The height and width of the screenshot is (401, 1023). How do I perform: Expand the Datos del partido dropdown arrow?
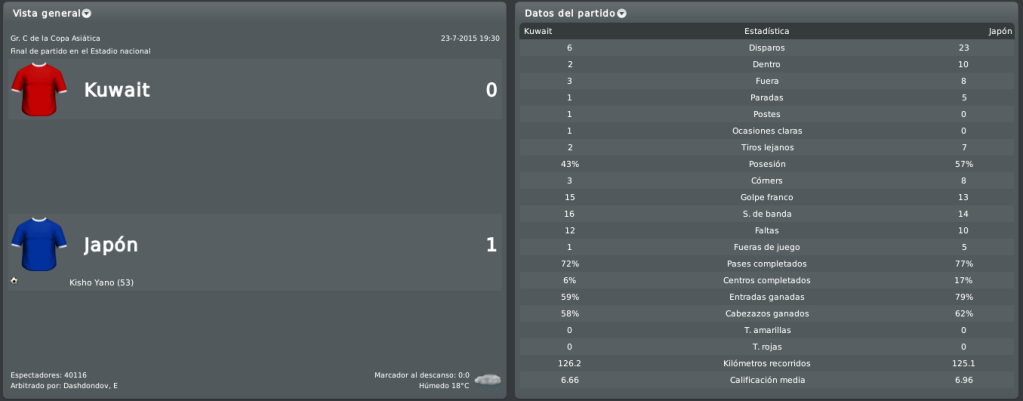pyautogui.click(x=622, y=14)
